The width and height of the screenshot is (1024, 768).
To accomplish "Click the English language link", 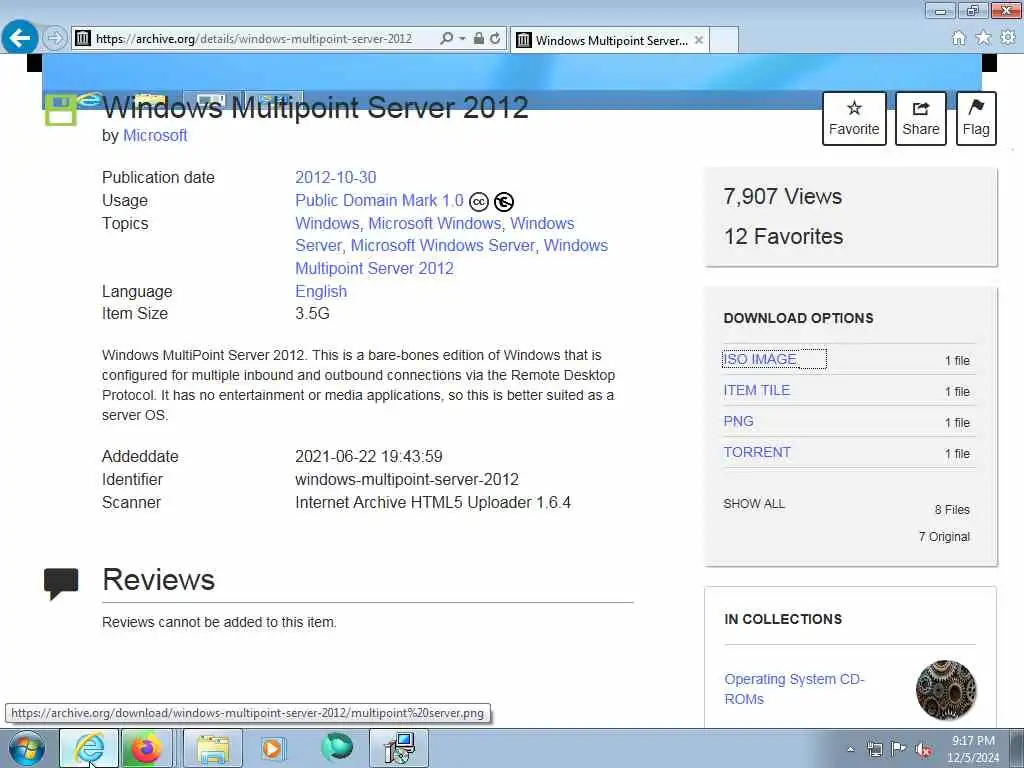I will 321,291.
